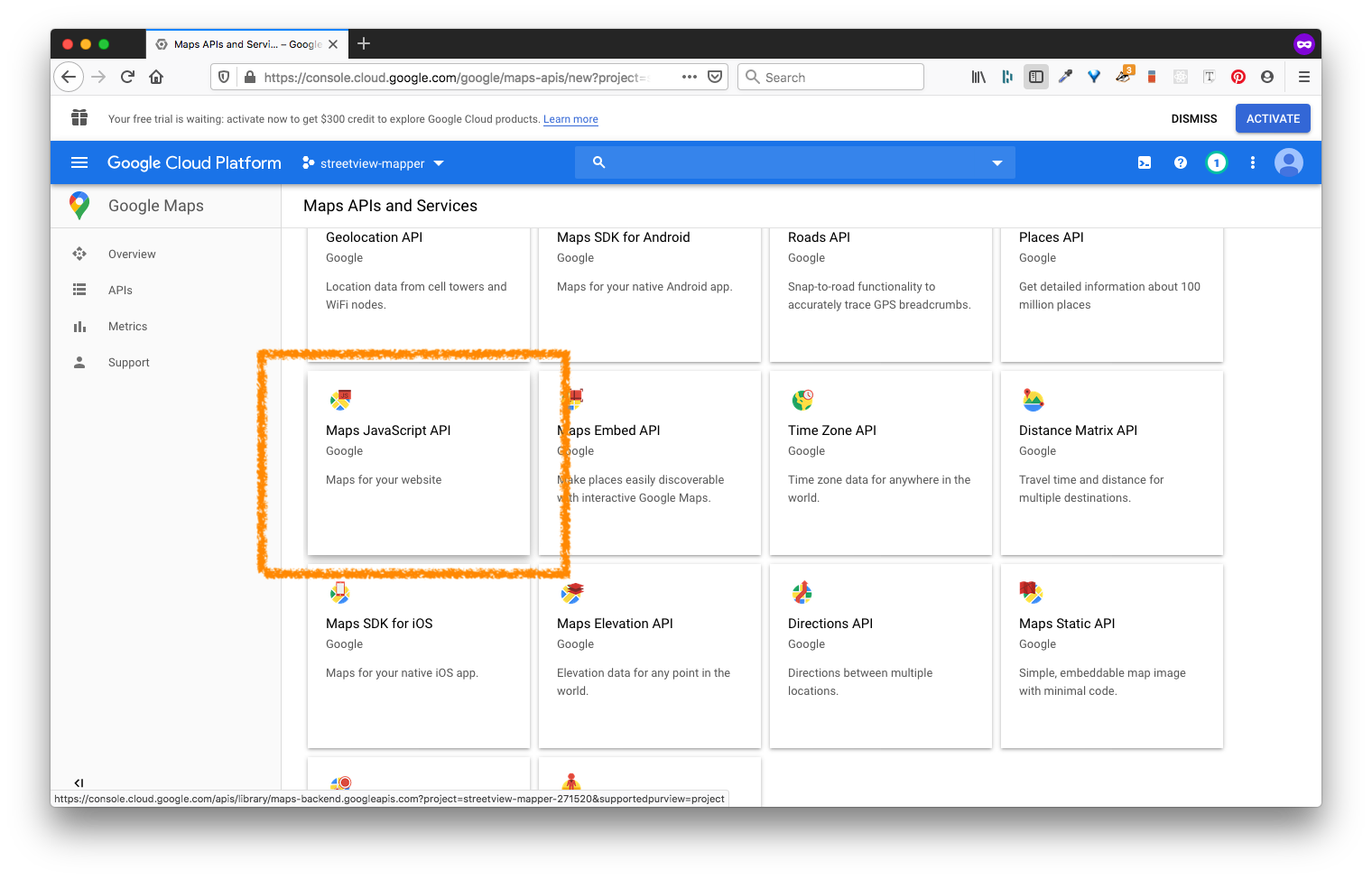Click the ACTIVATE button
This screenshot has width=1372, height=879.
coord(1272,118)
